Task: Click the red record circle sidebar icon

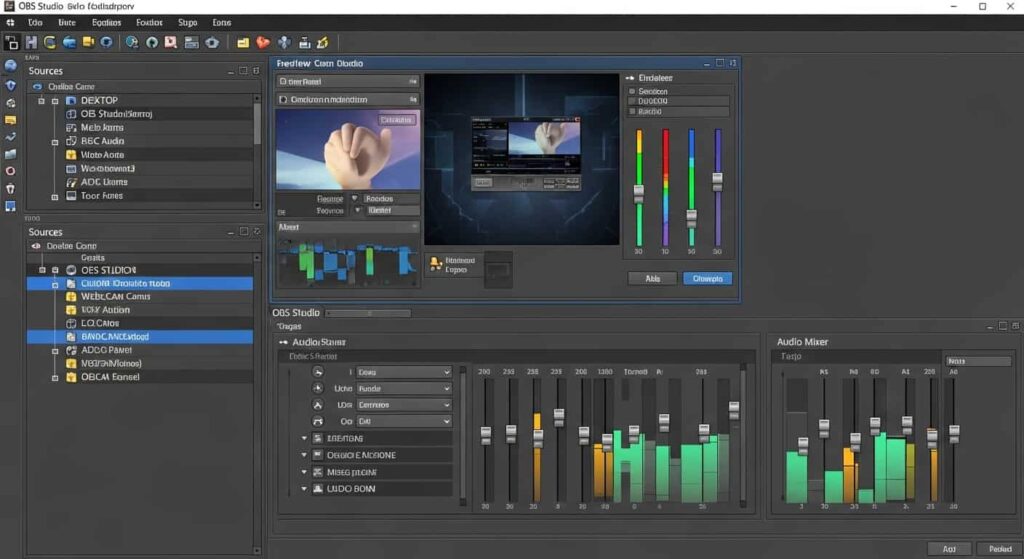Action: (10, 171)
